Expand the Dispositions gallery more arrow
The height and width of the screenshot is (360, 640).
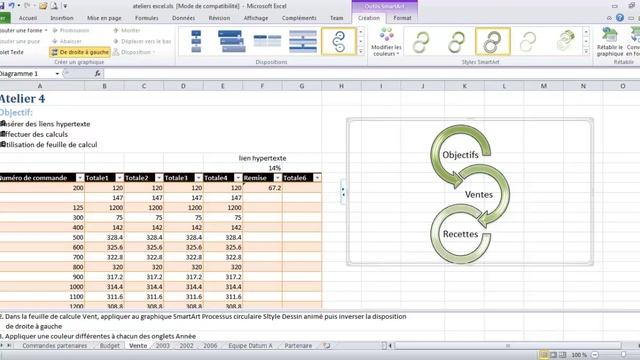(361, 52)
